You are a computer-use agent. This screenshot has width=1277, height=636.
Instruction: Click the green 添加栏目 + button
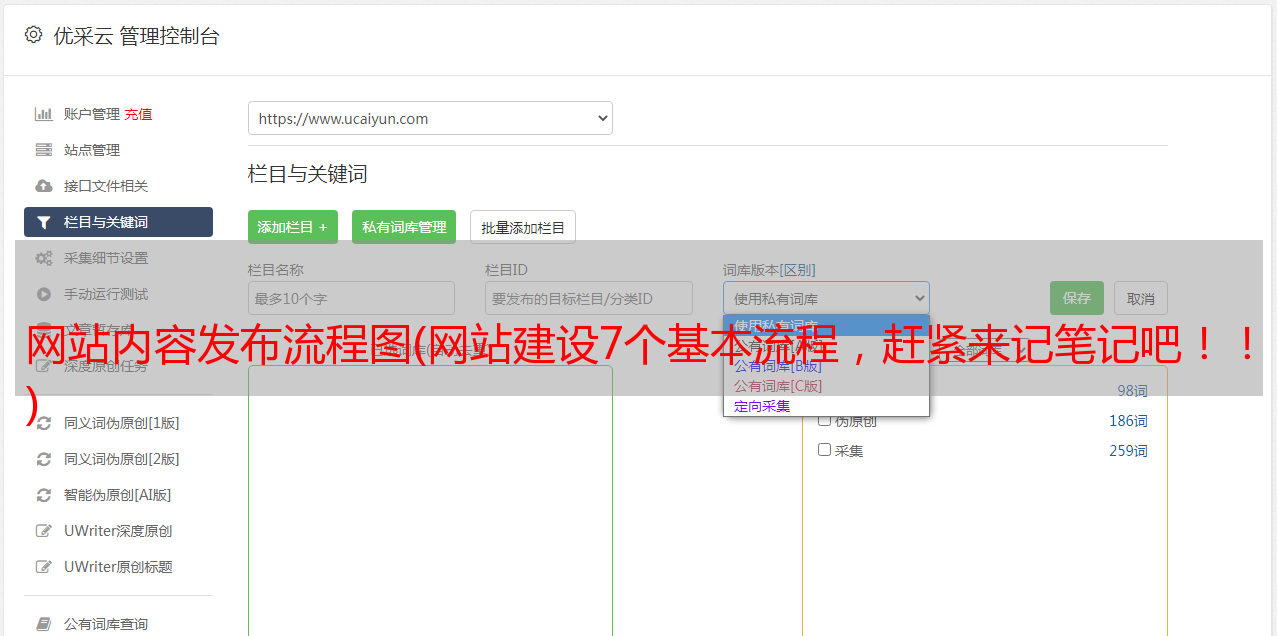[x=293, y=227]
